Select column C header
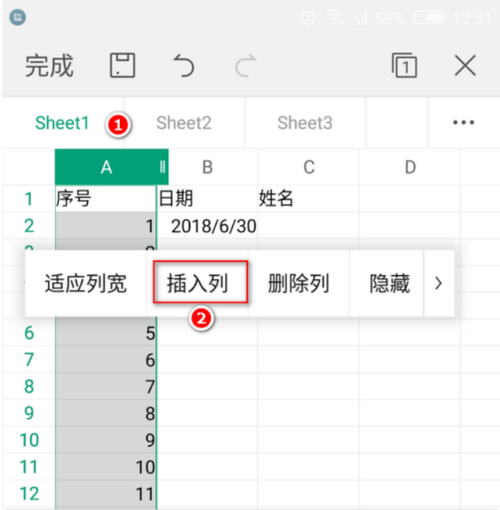Image resolution: width=500 pixels, height=510 pixels. [x=309, y=167]
